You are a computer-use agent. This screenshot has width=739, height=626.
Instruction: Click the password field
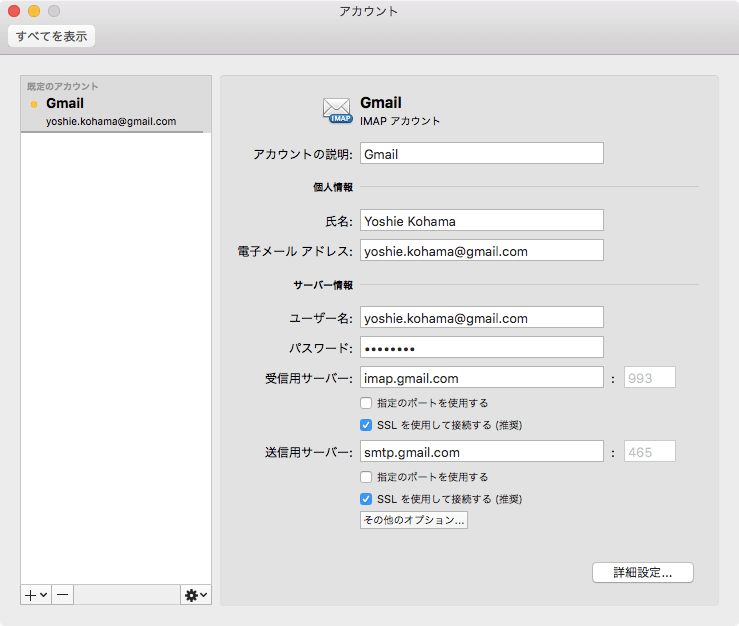[x=481, y=348]
